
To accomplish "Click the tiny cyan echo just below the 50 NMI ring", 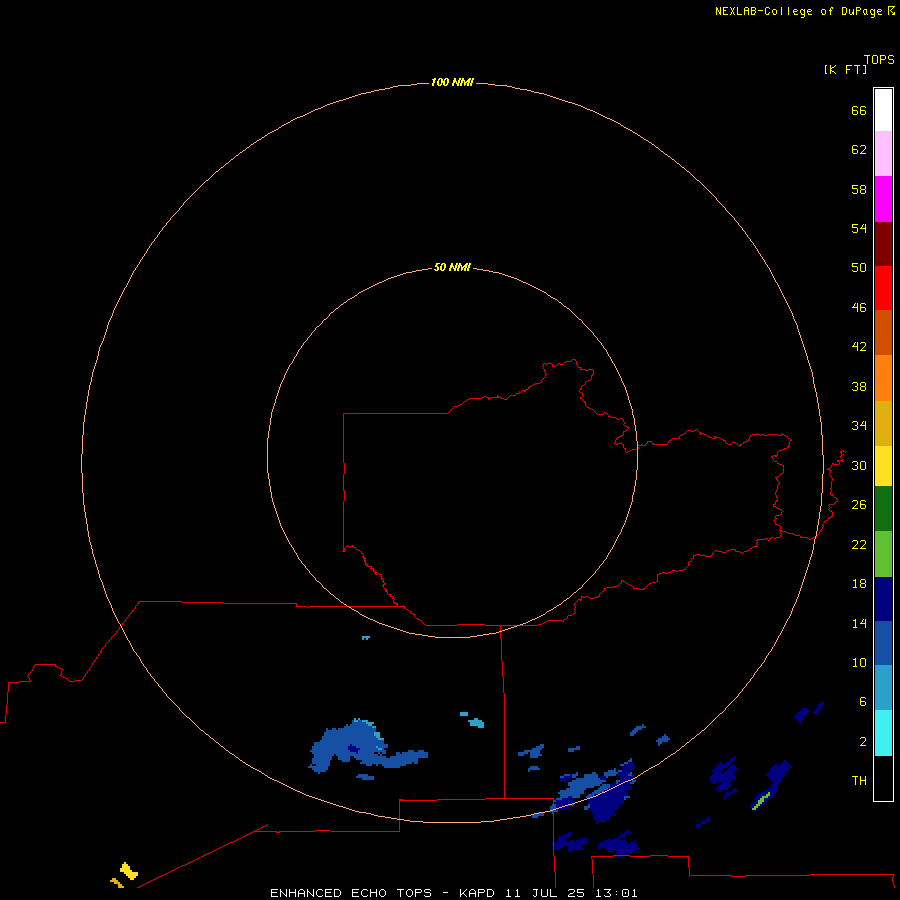I will 366,638.
